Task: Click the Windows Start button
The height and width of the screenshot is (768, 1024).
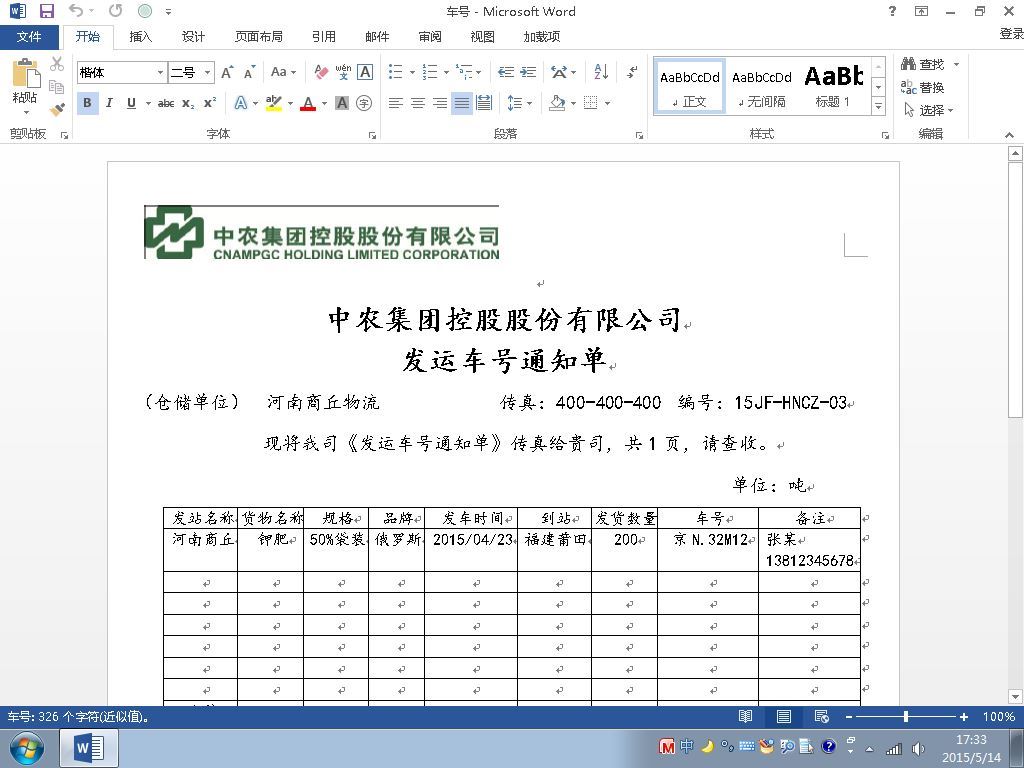Action: (x=27, y=748)
